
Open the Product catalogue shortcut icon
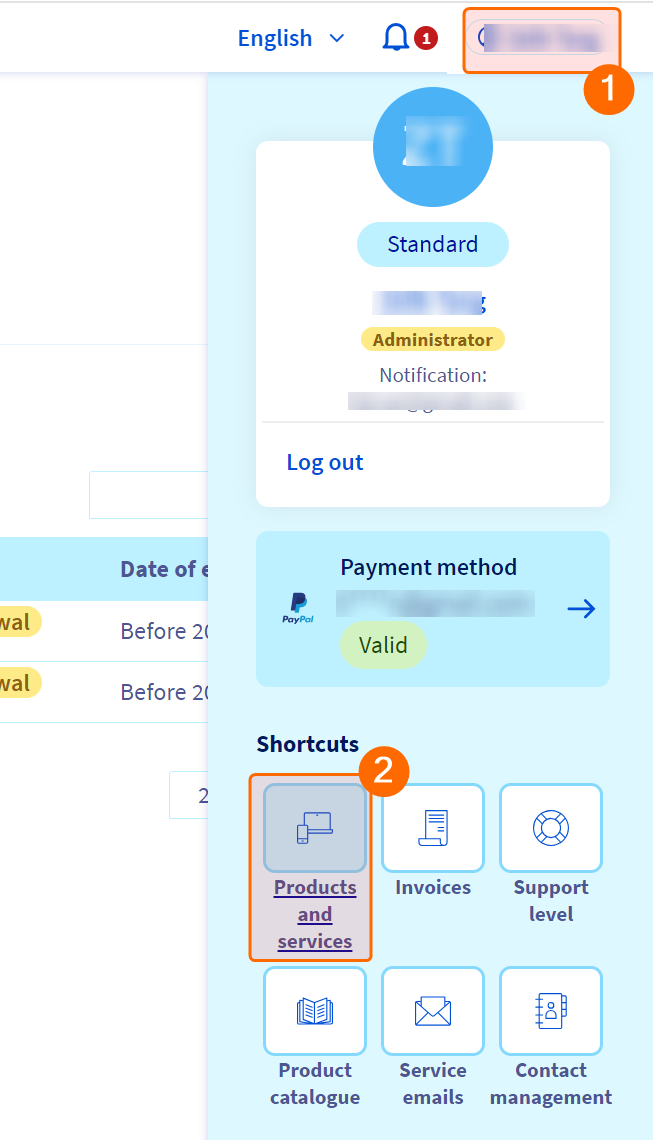[315, 1011]
